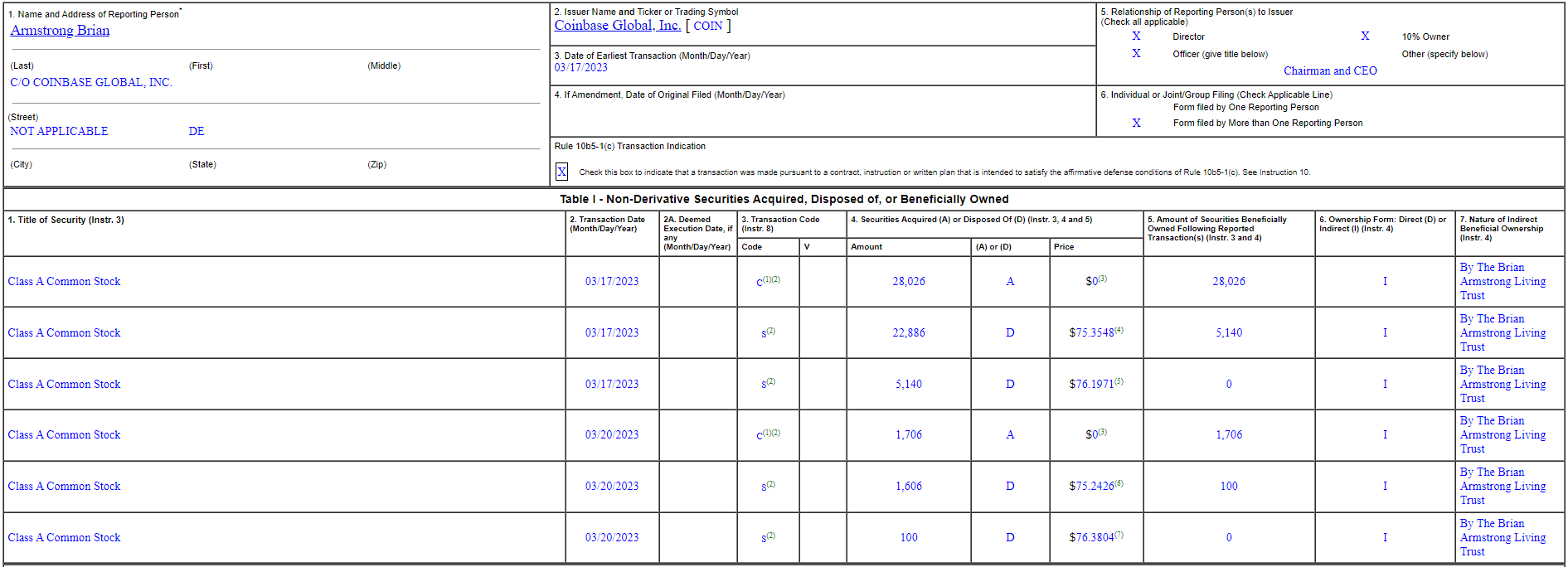Click the 22,886 amount cell
1568x567 pixels.
click(909, 332)
